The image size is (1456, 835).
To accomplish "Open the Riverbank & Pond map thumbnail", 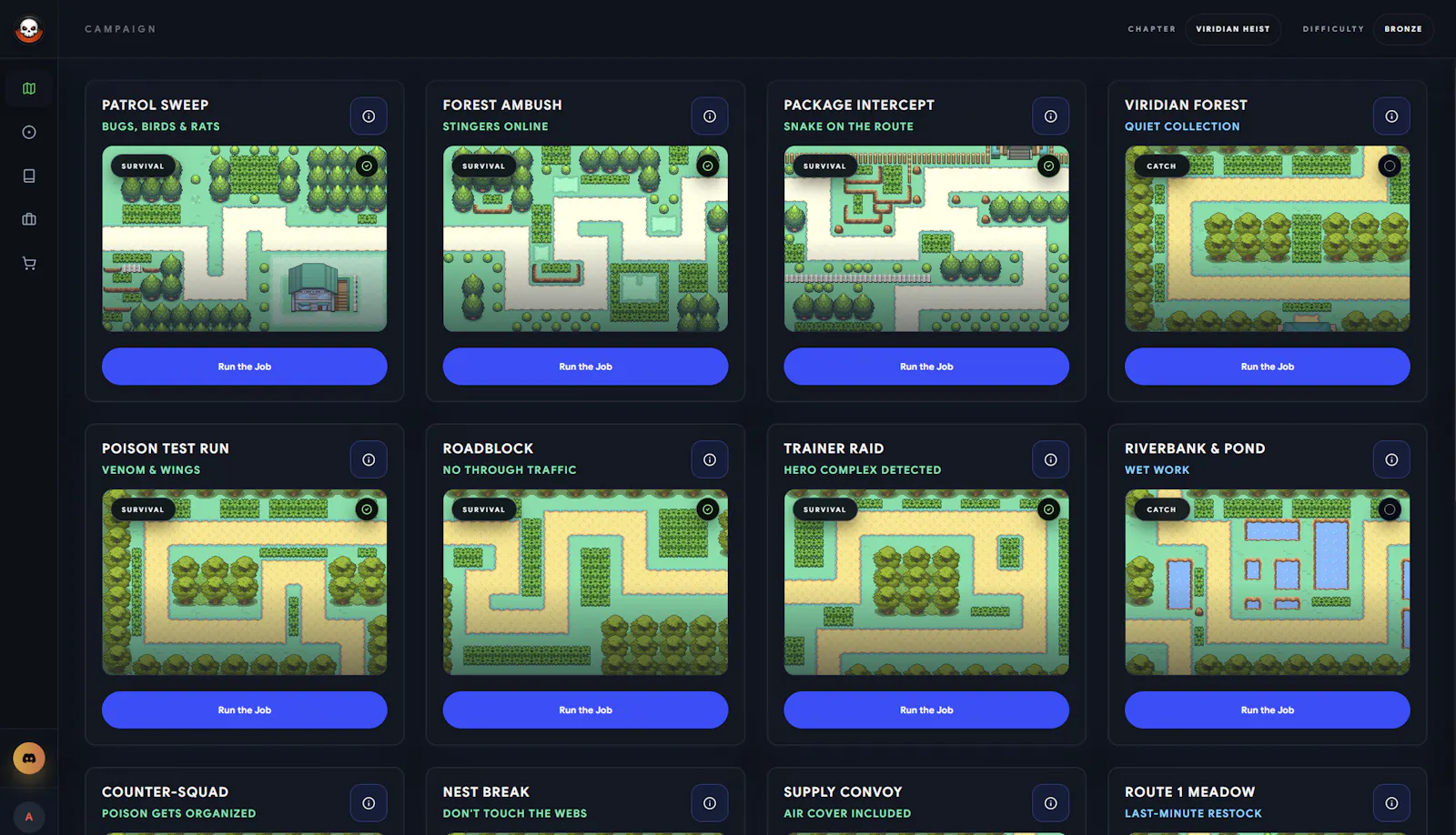I will point(1268,582).
